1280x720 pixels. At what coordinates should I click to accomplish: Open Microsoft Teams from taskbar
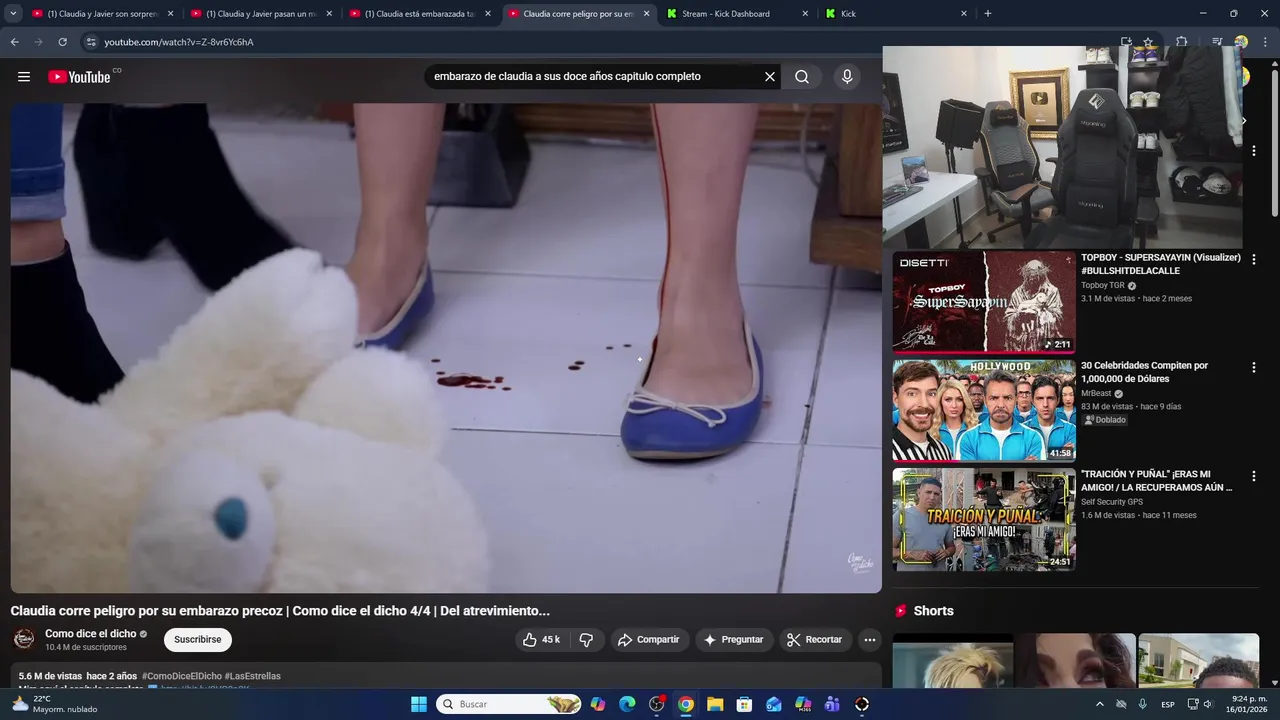pos(832,704)
